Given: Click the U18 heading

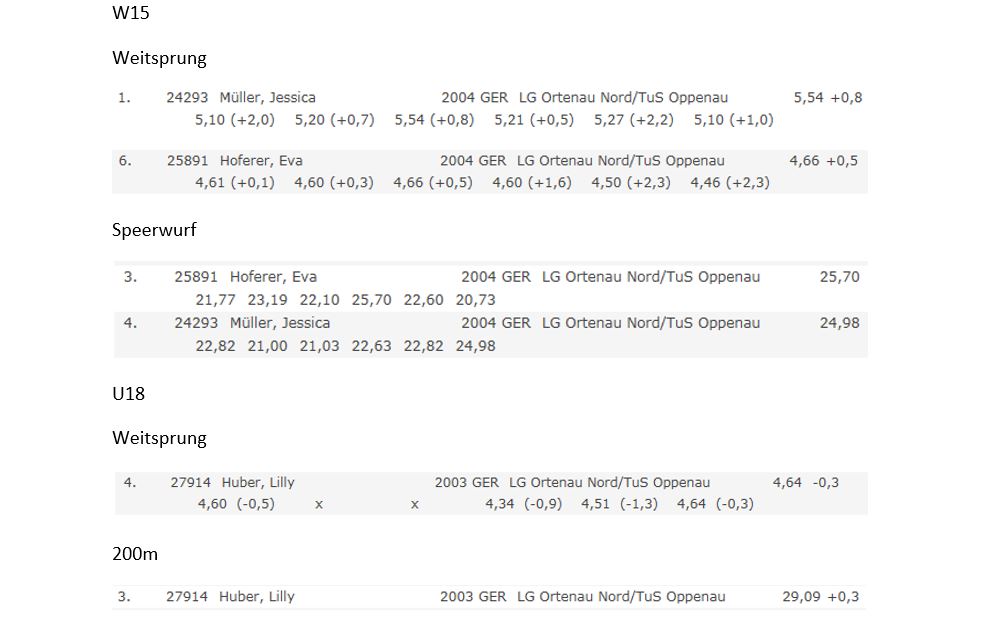Looking at the screenshot, I should [128, 394].
